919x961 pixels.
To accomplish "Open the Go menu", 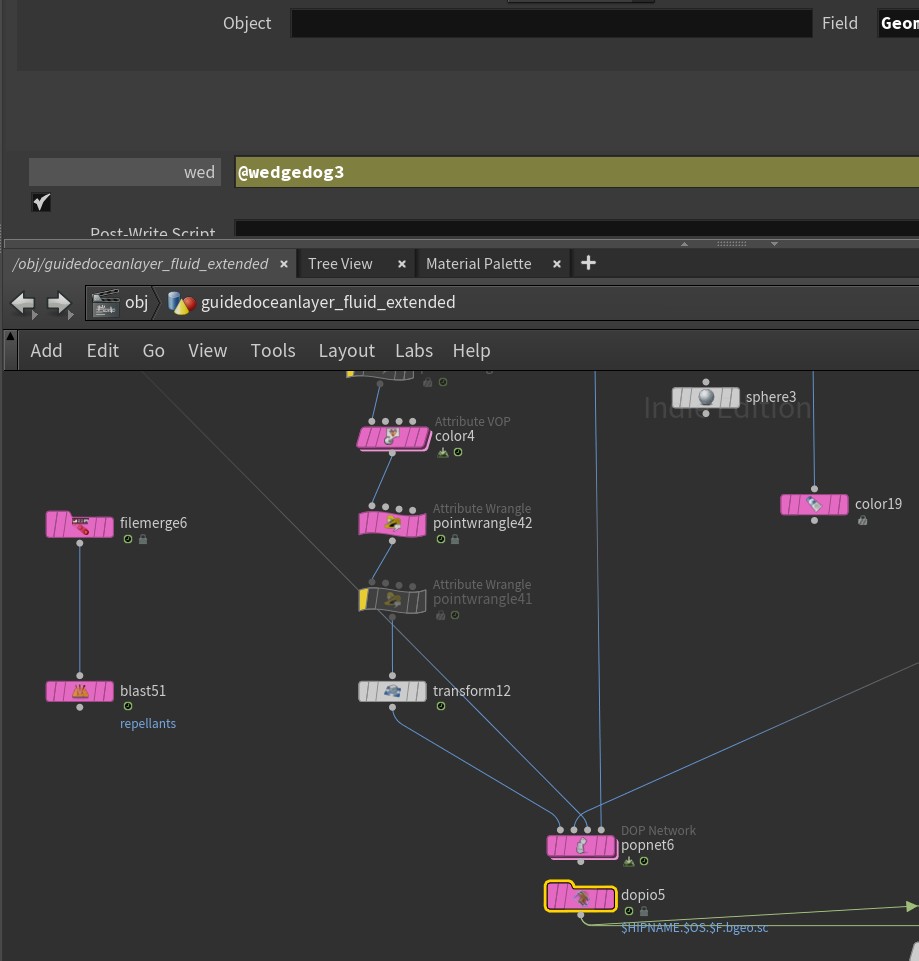I will tap(153, 351).
